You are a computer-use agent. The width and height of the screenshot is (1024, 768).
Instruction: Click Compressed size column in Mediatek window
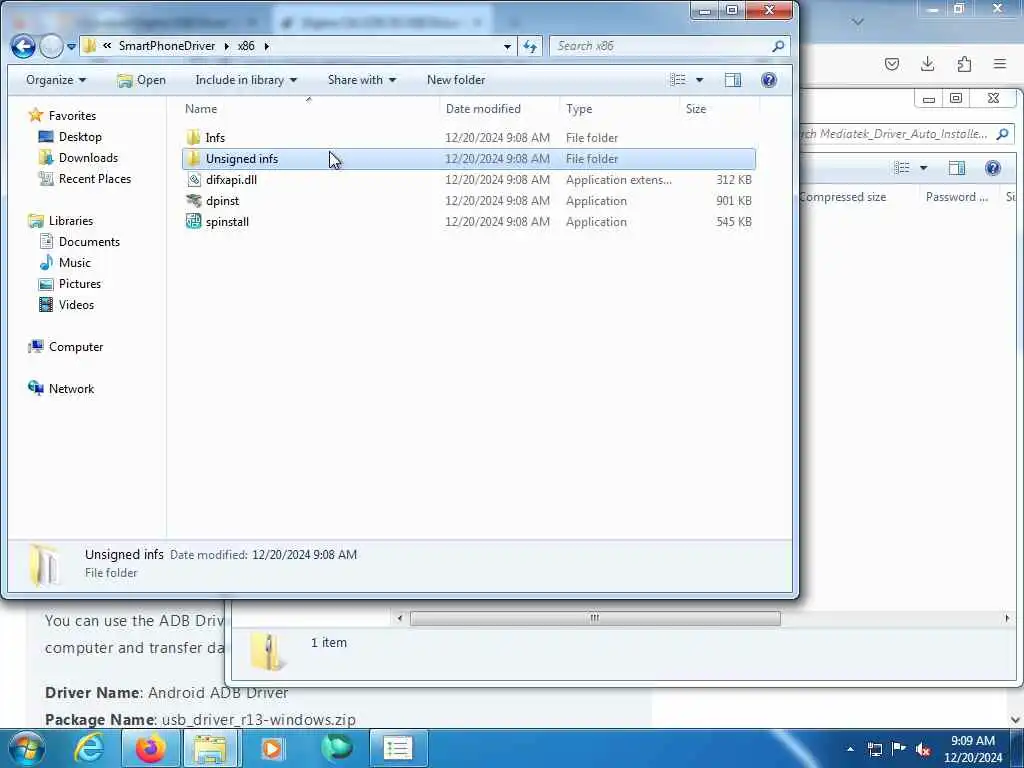(x=842, y=197)
